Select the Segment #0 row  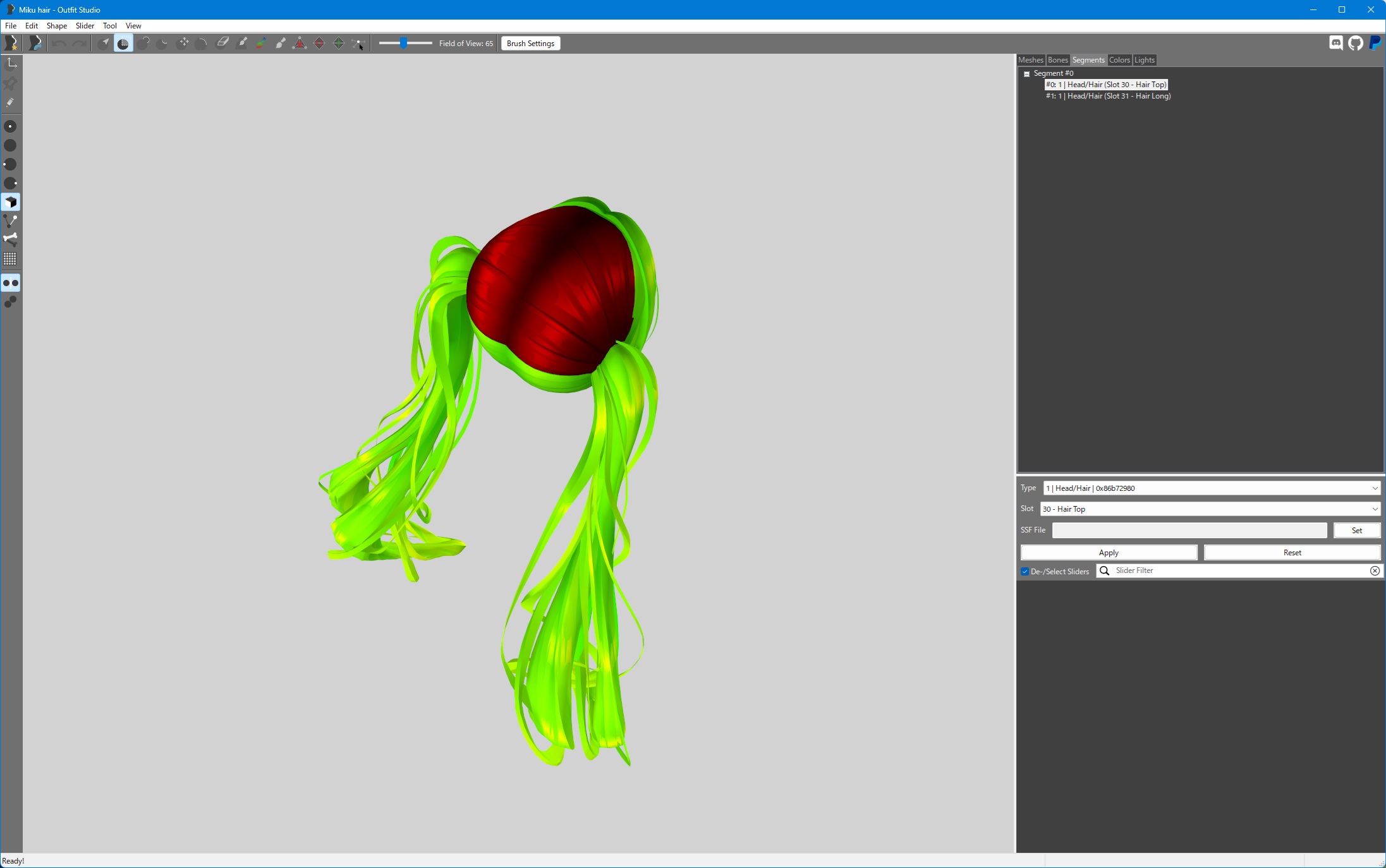click(x=1054, y=73)
